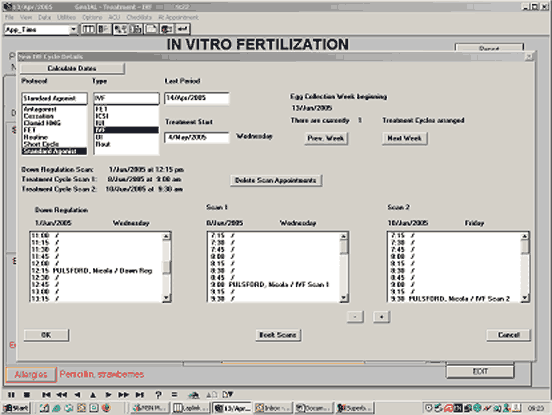552x415 pixels.
Task: Open the Data menu
Action: pos(44,17)
